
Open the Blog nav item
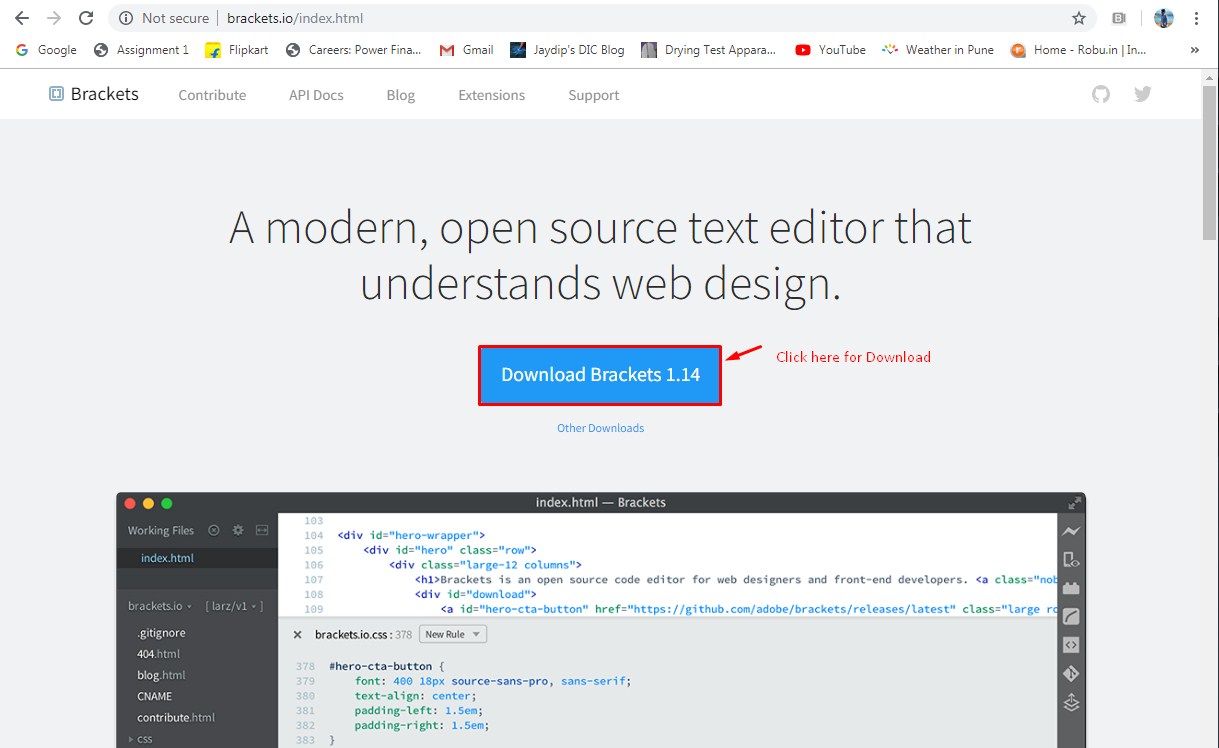[x=400, y=95]
